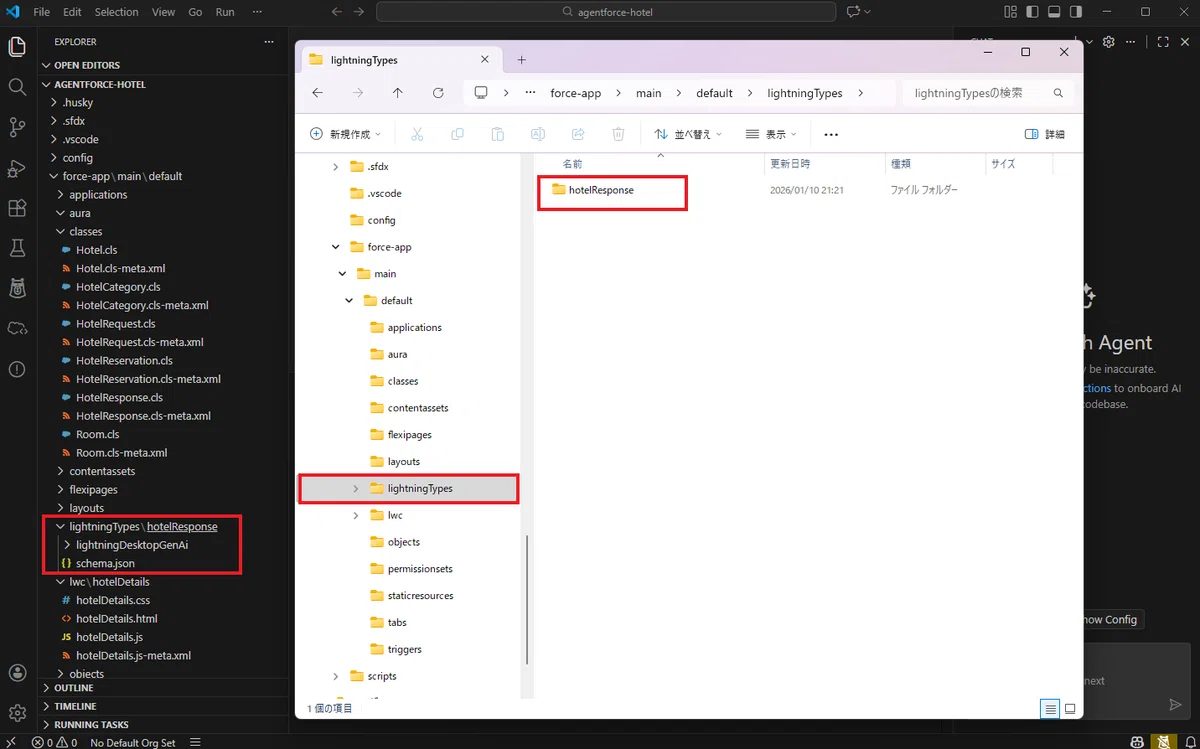Viewport: 1200px width, 749px height.
Task: Open the Selection menu in VS Code
Action: click(x=117, y=12)
